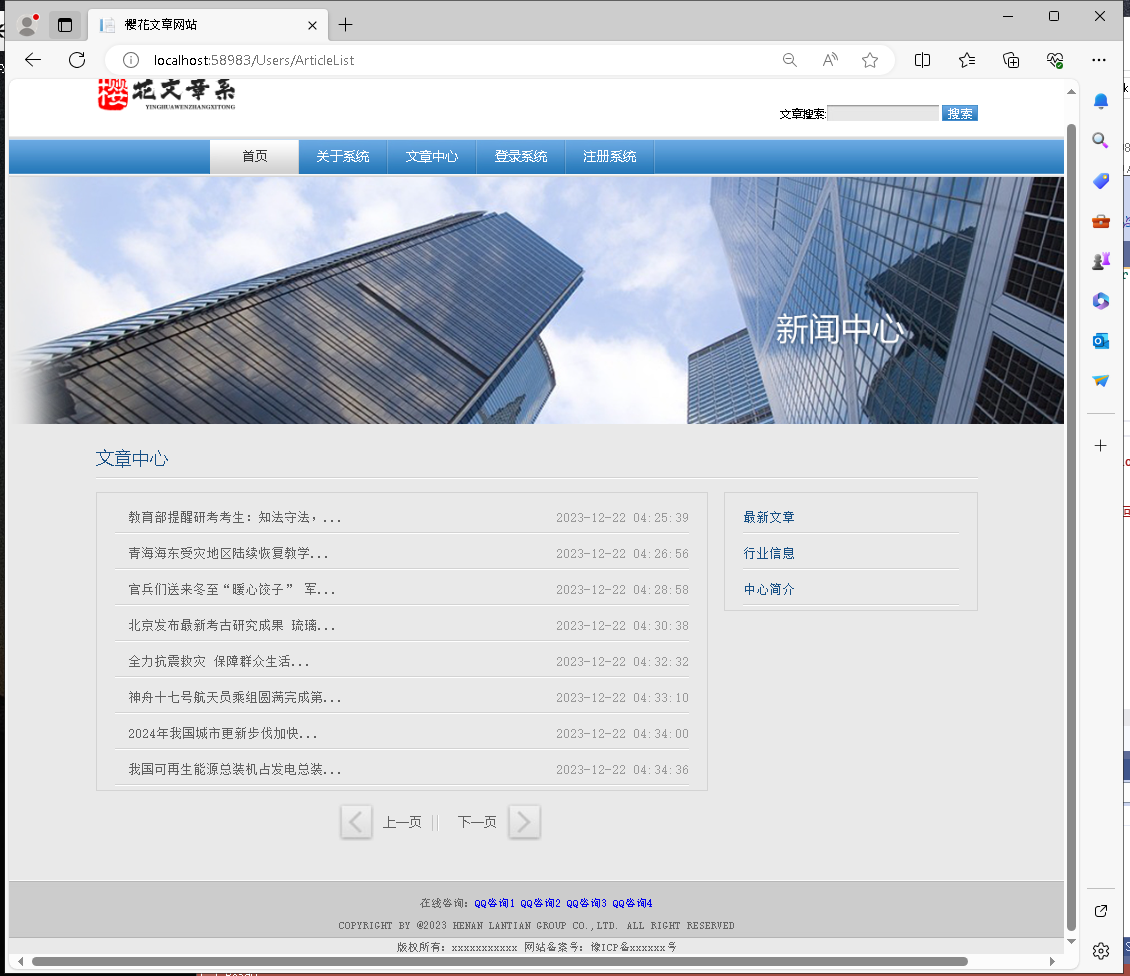Open split screen view from the toolbar
This screenshot has width=1130, height=976.
click(x=922, y=60)
